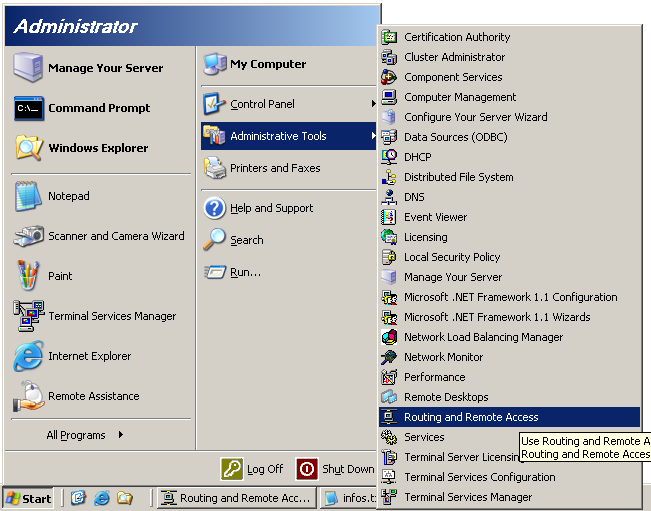Click the Computer Management icon

tap(389, 97)
